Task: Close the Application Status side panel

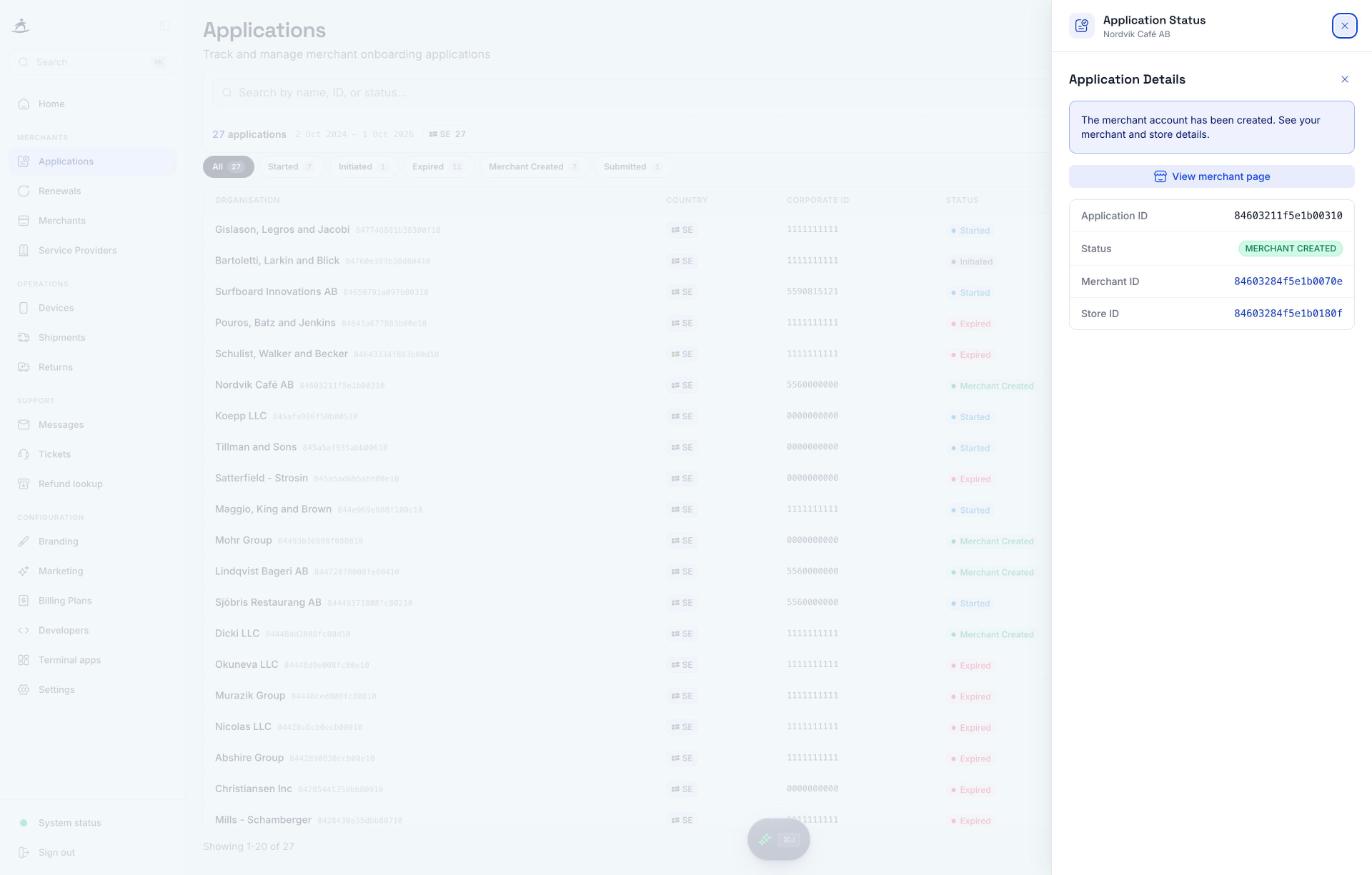Action: tap(1344, 26)
